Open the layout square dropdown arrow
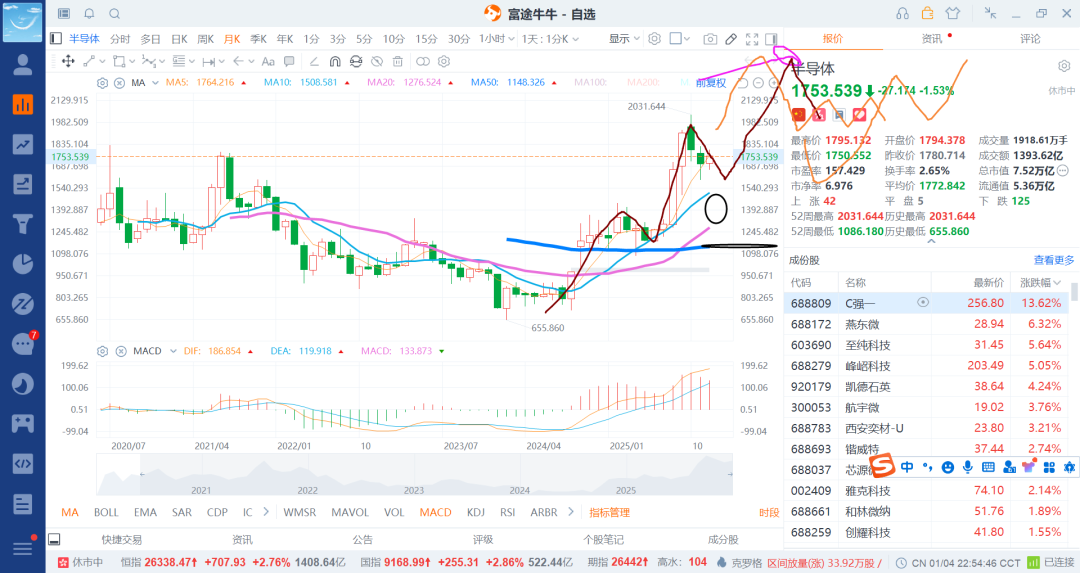Viewport: 1080px width, 573px height. tap(687, 39)
